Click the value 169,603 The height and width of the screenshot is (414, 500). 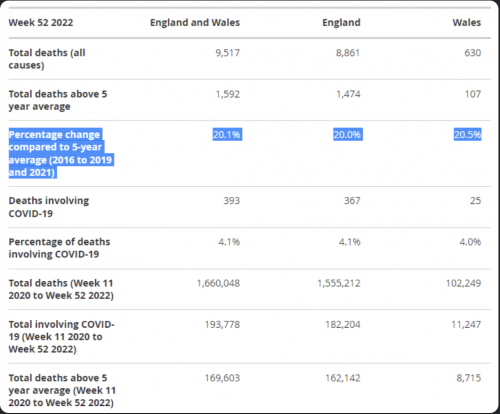click(222, 378)
